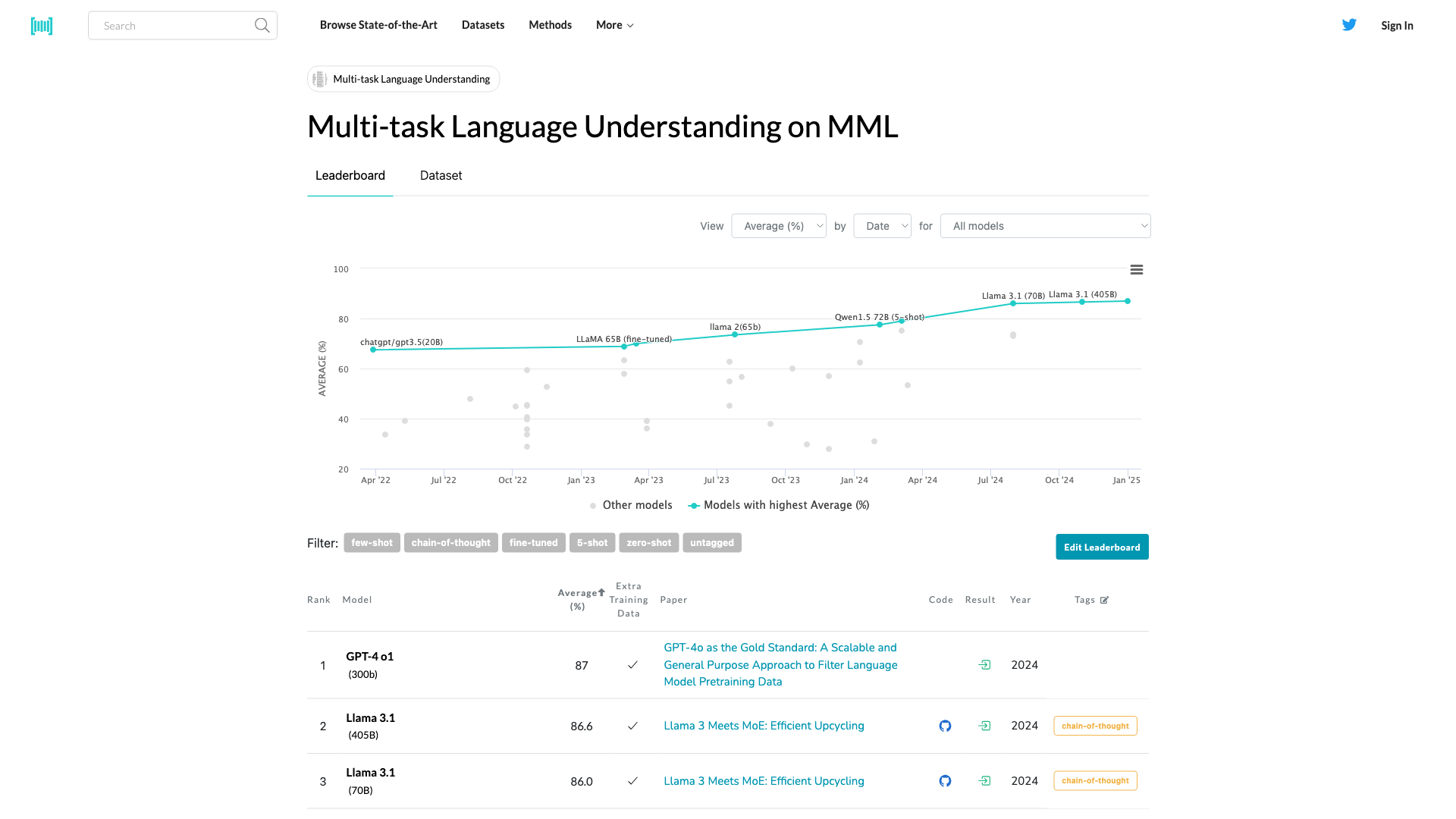Switch to the Leaderboard tab
Viewport: 1456px width, 819px height.
tap(350, 176)
